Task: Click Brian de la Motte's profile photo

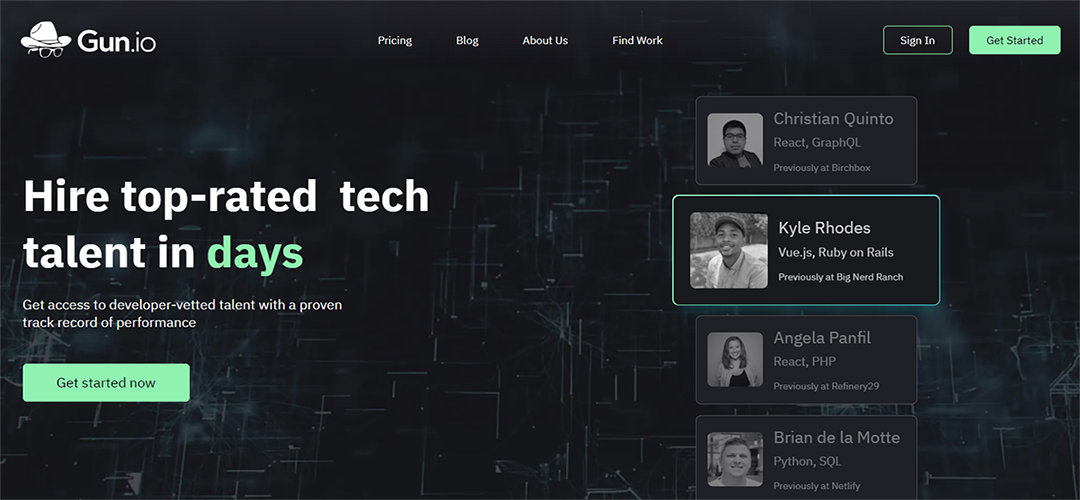Action: point(735,459)
